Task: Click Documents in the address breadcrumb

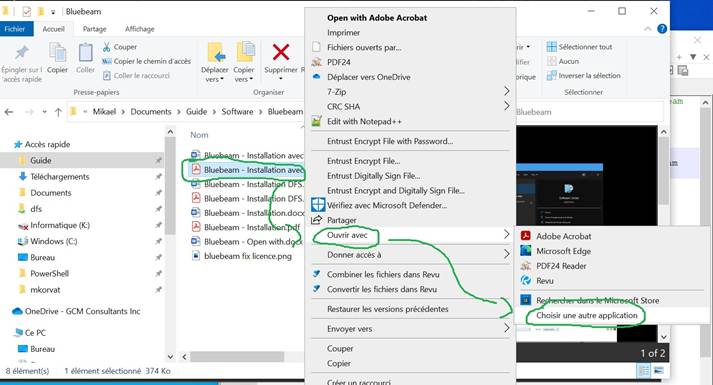Action: 151,112
